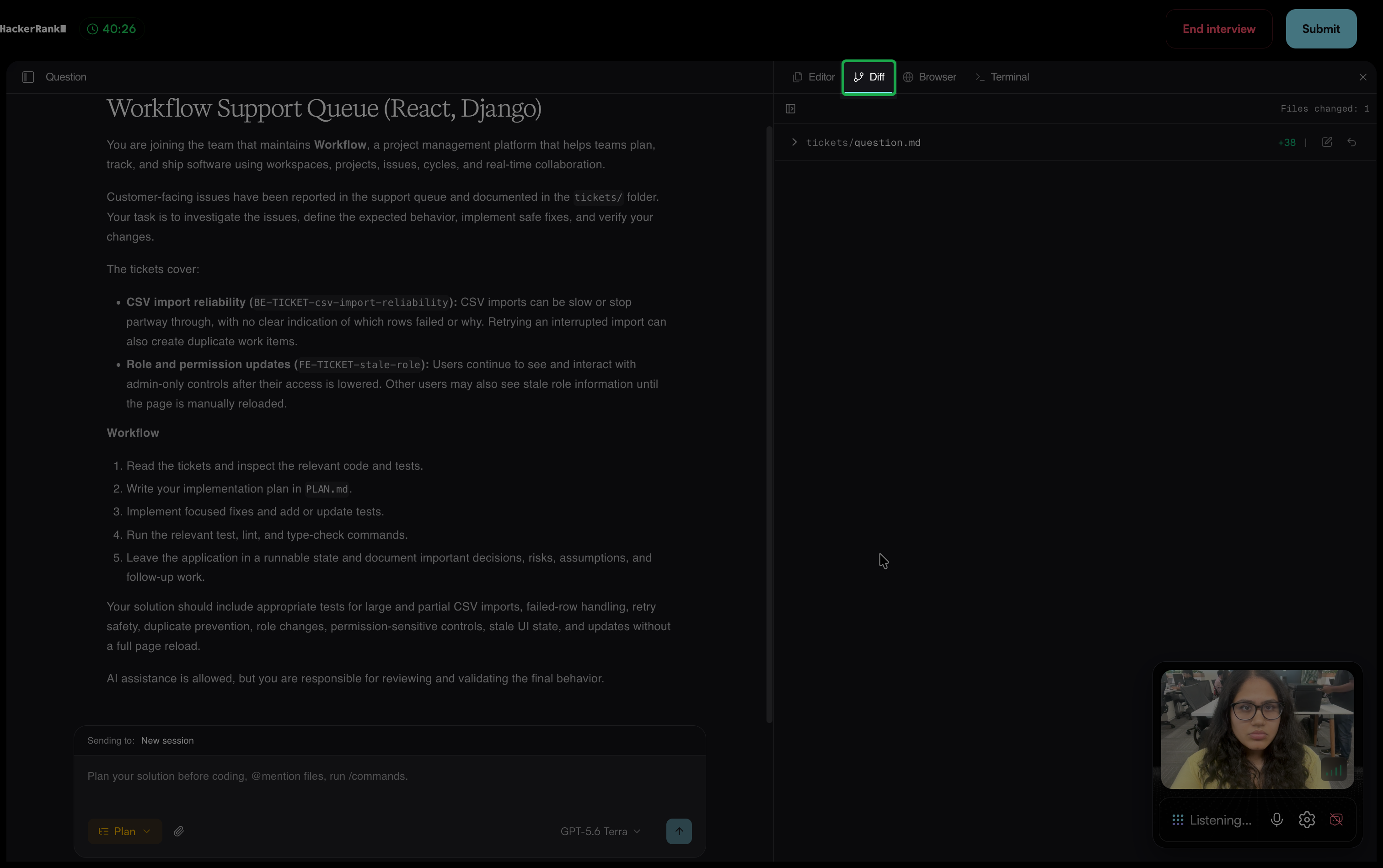Image resolution: width=1383 pixels, height=868 pixels.
Task: Click the Workflow Support Queue heading
Action: coord(324,109)
